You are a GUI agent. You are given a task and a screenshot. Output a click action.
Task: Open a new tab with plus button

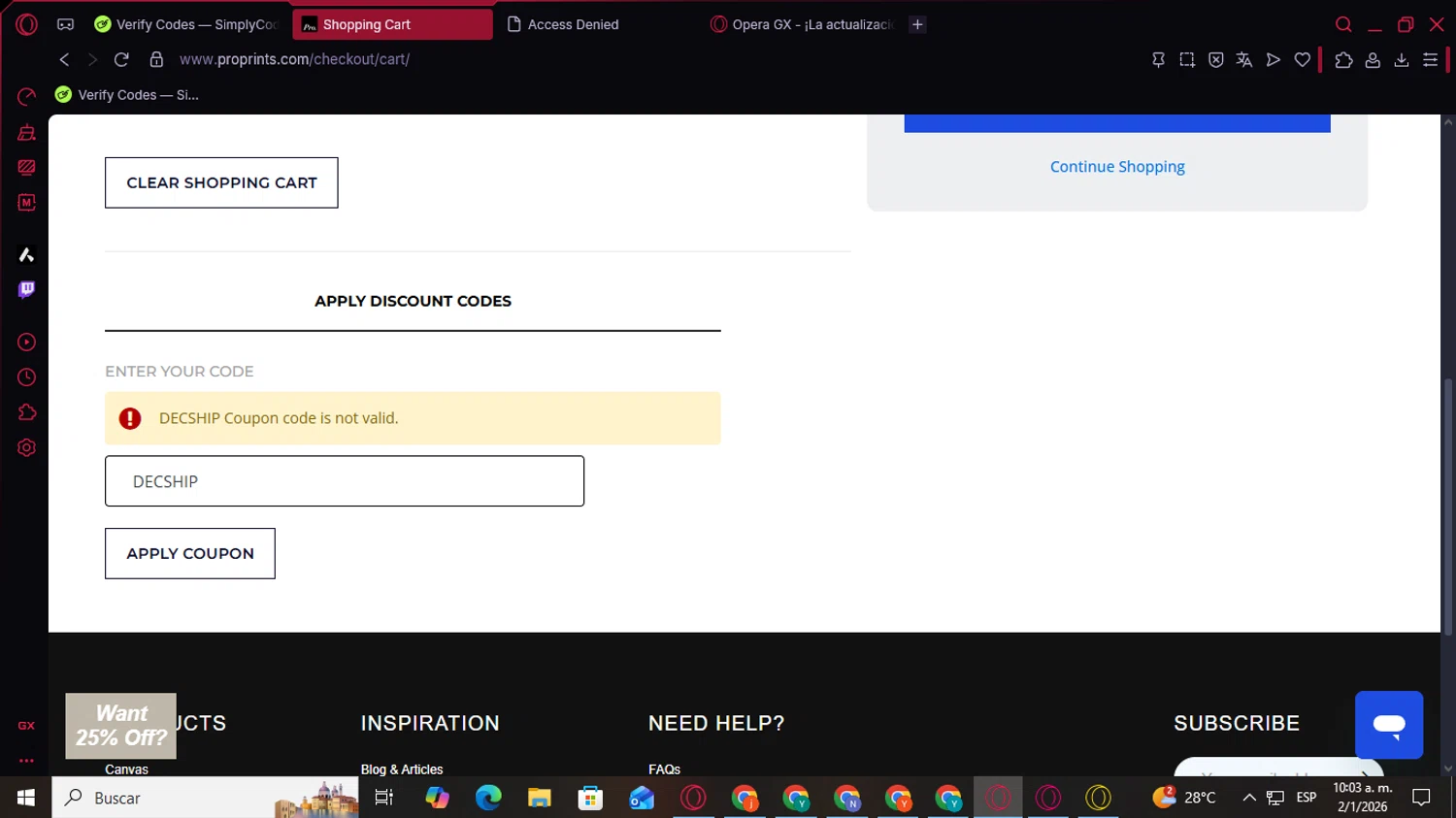tap(917, 24)
